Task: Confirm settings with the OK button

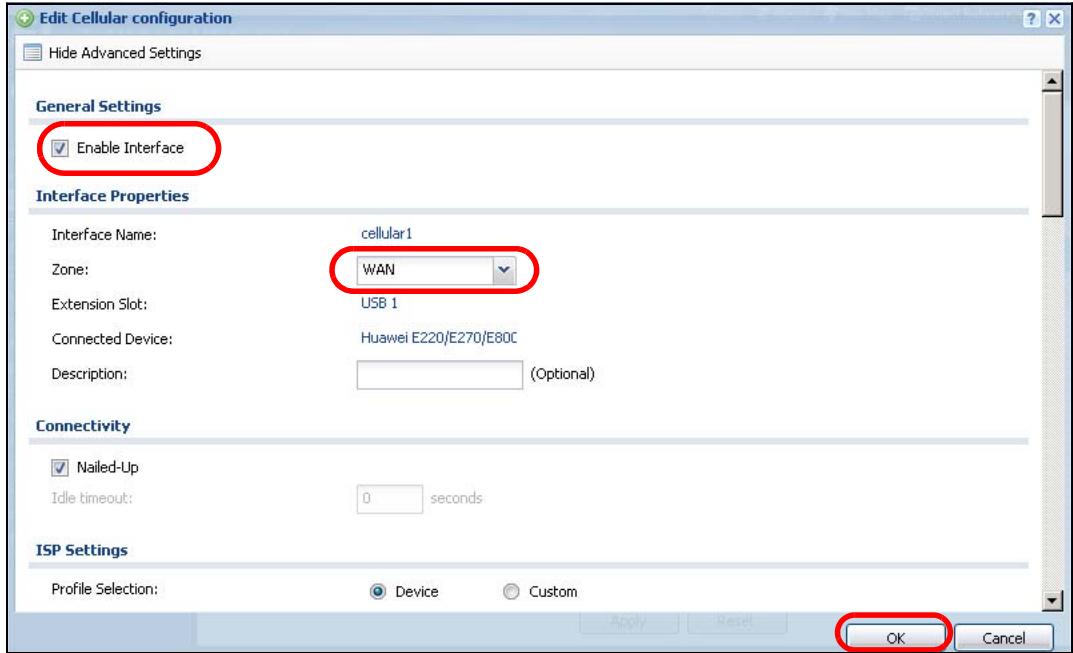Action: pyautogui.click(x=895, y=638)
